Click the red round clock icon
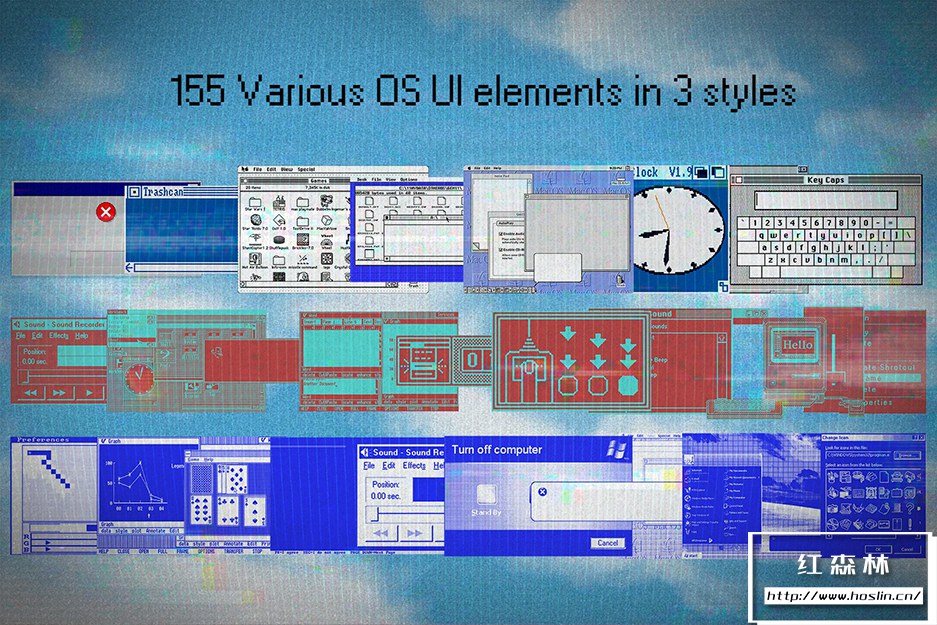The image size is (937, 625). 140,378
